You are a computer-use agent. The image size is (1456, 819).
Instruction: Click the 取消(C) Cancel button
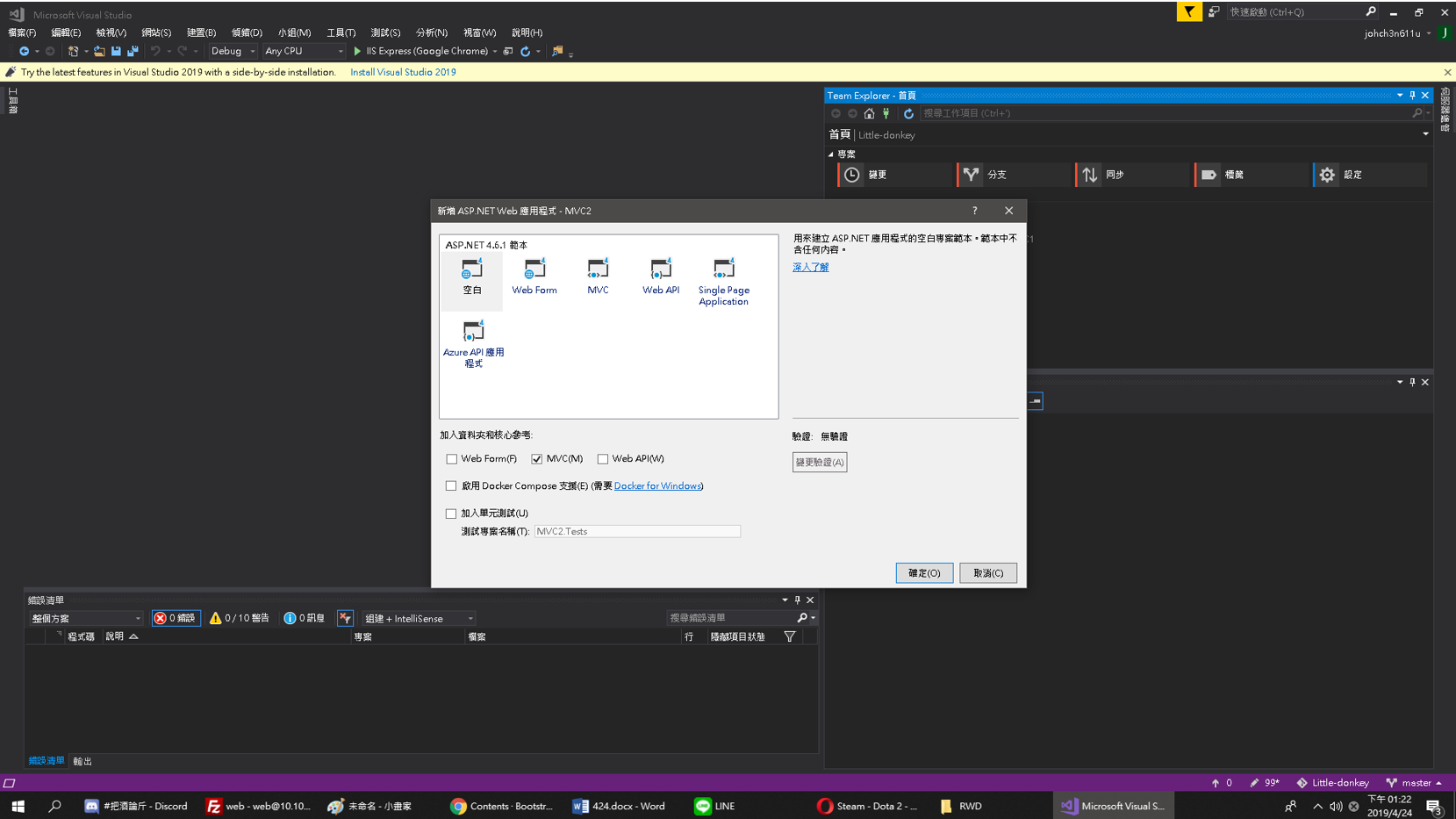[x=988, y=573]
